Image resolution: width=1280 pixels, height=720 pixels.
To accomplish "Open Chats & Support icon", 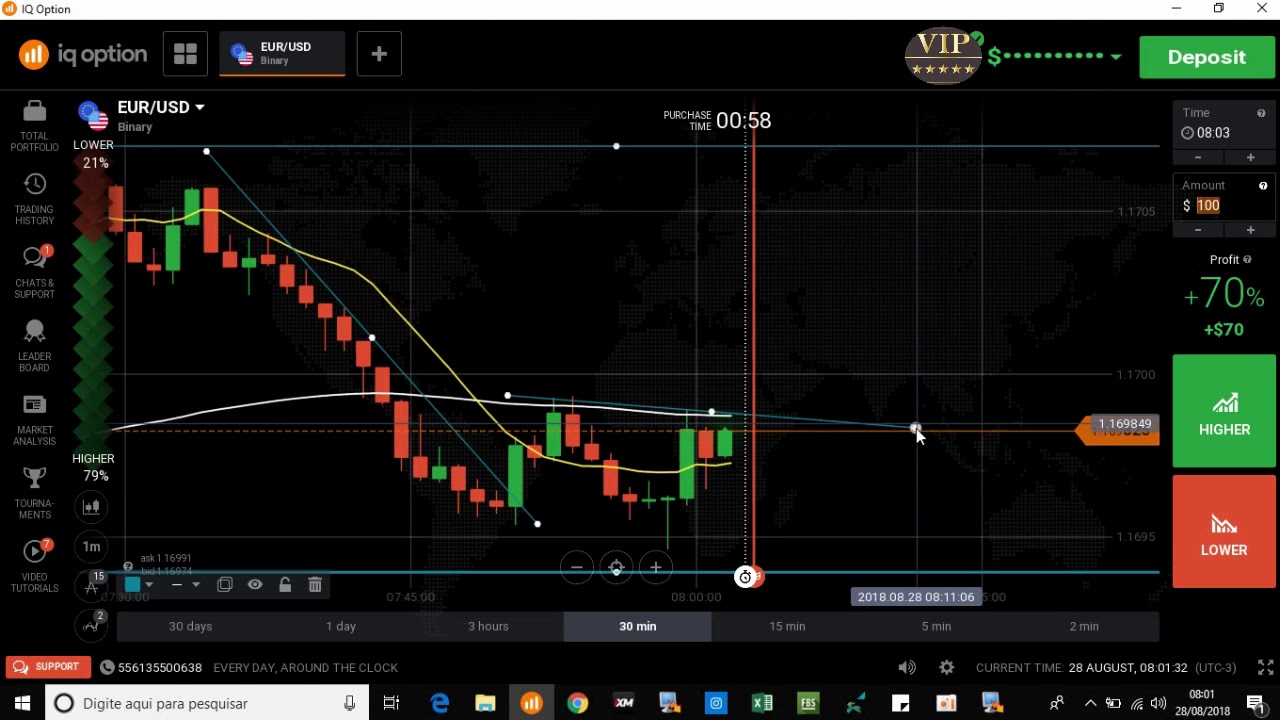I will click(x=34, y=258).
